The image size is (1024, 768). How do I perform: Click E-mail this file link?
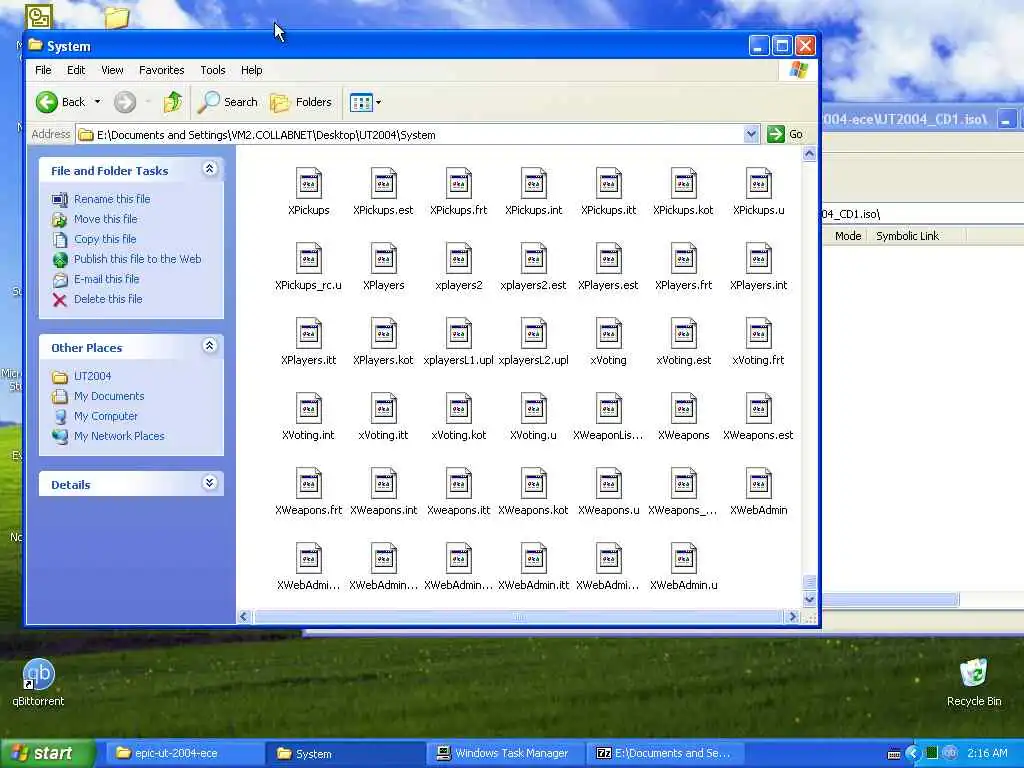pyautogui.click(x=106, y=279)
